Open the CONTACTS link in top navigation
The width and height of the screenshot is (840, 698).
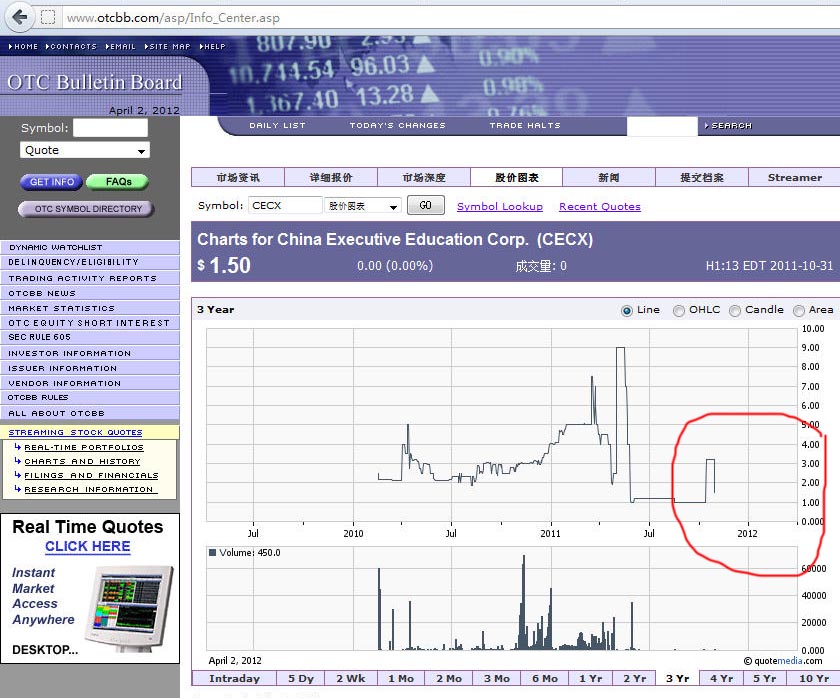(71, 47)
